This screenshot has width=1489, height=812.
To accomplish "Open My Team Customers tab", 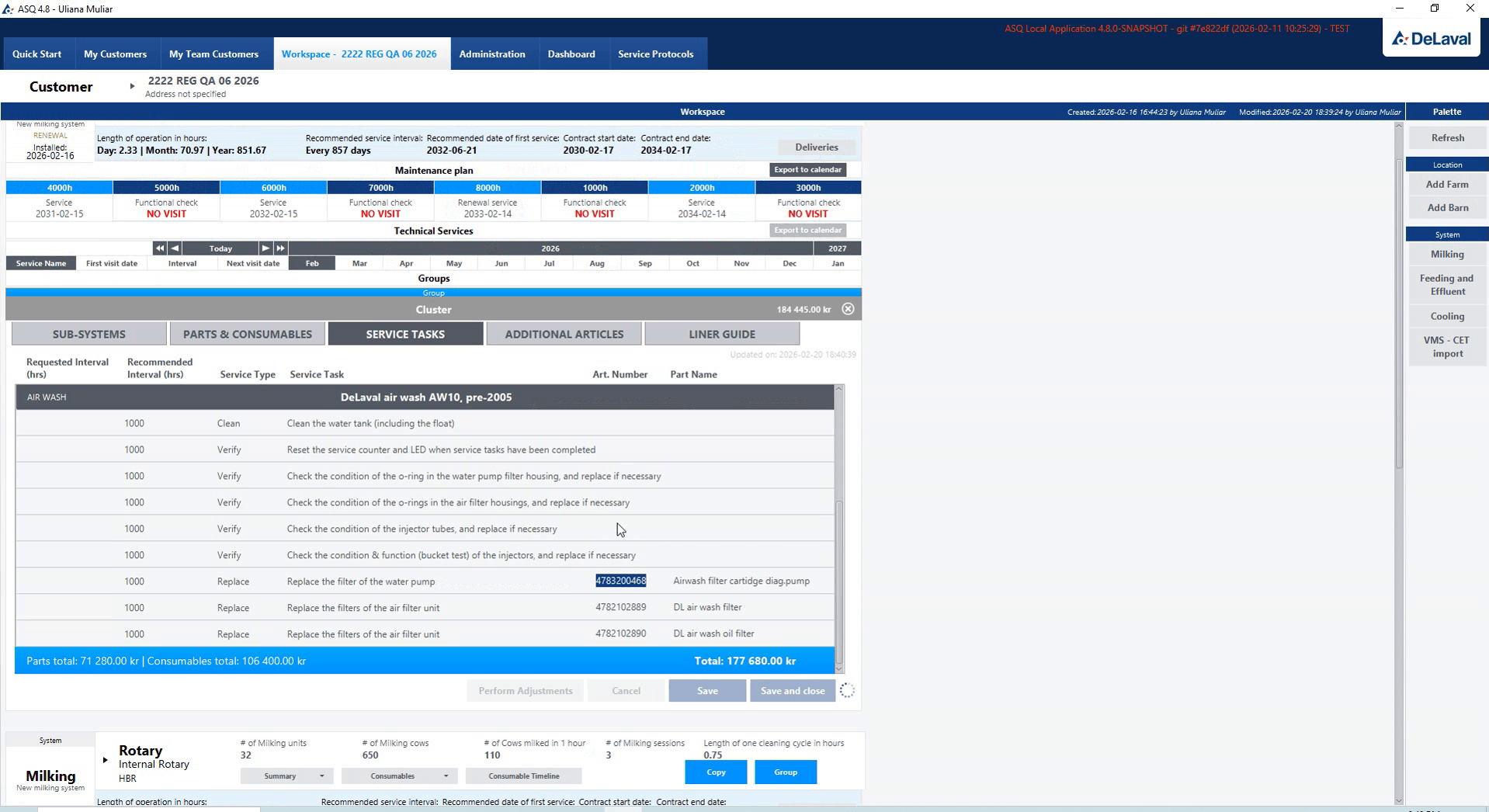I will pyautogui.click(x=213, y=54).
